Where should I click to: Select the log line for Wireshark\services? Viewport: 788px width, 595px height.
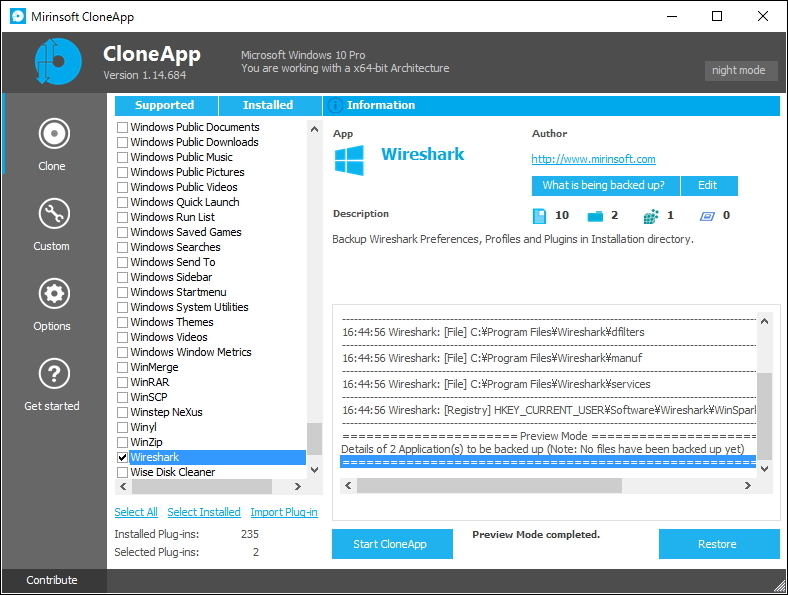496,384
